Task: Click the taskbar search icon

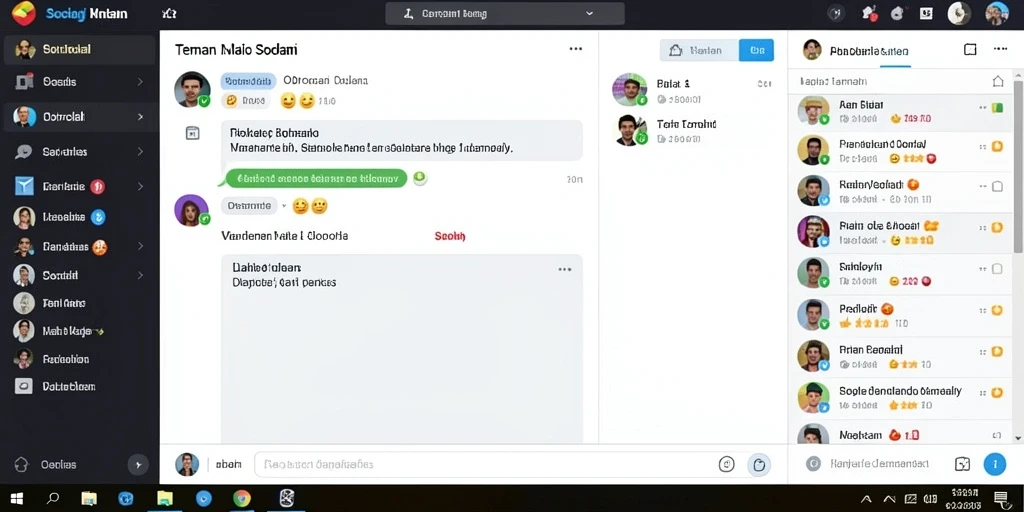Action: coord(54,499)
